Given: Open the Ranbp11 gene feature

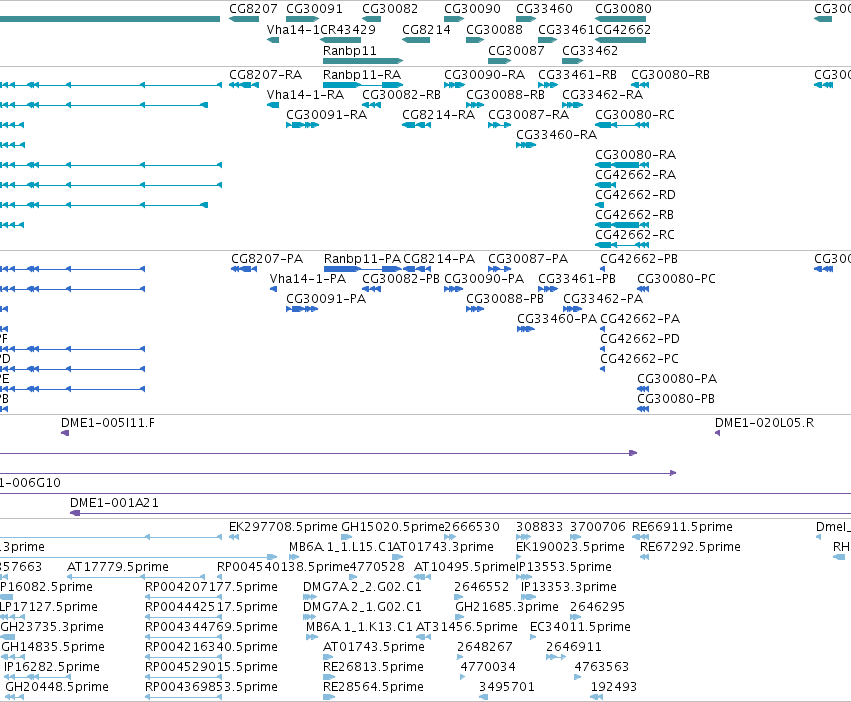Looking at the screenshot, I should 363,61.
